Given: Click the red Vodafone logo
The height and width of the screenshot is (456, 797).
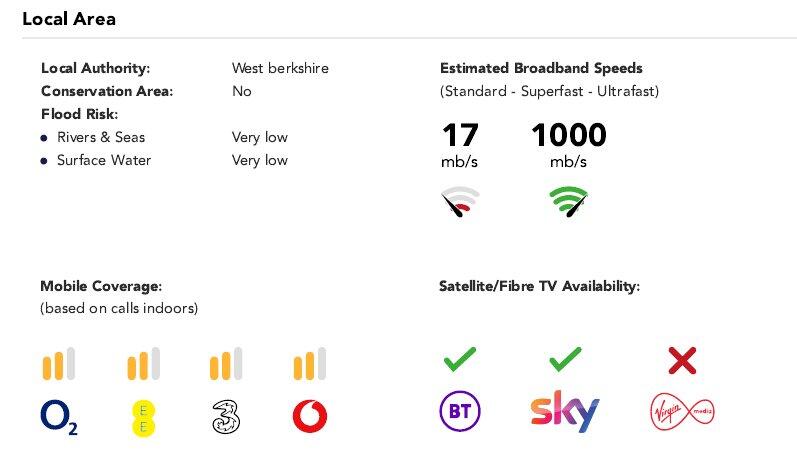Looking at the screenshot, I should pos(310,416).
